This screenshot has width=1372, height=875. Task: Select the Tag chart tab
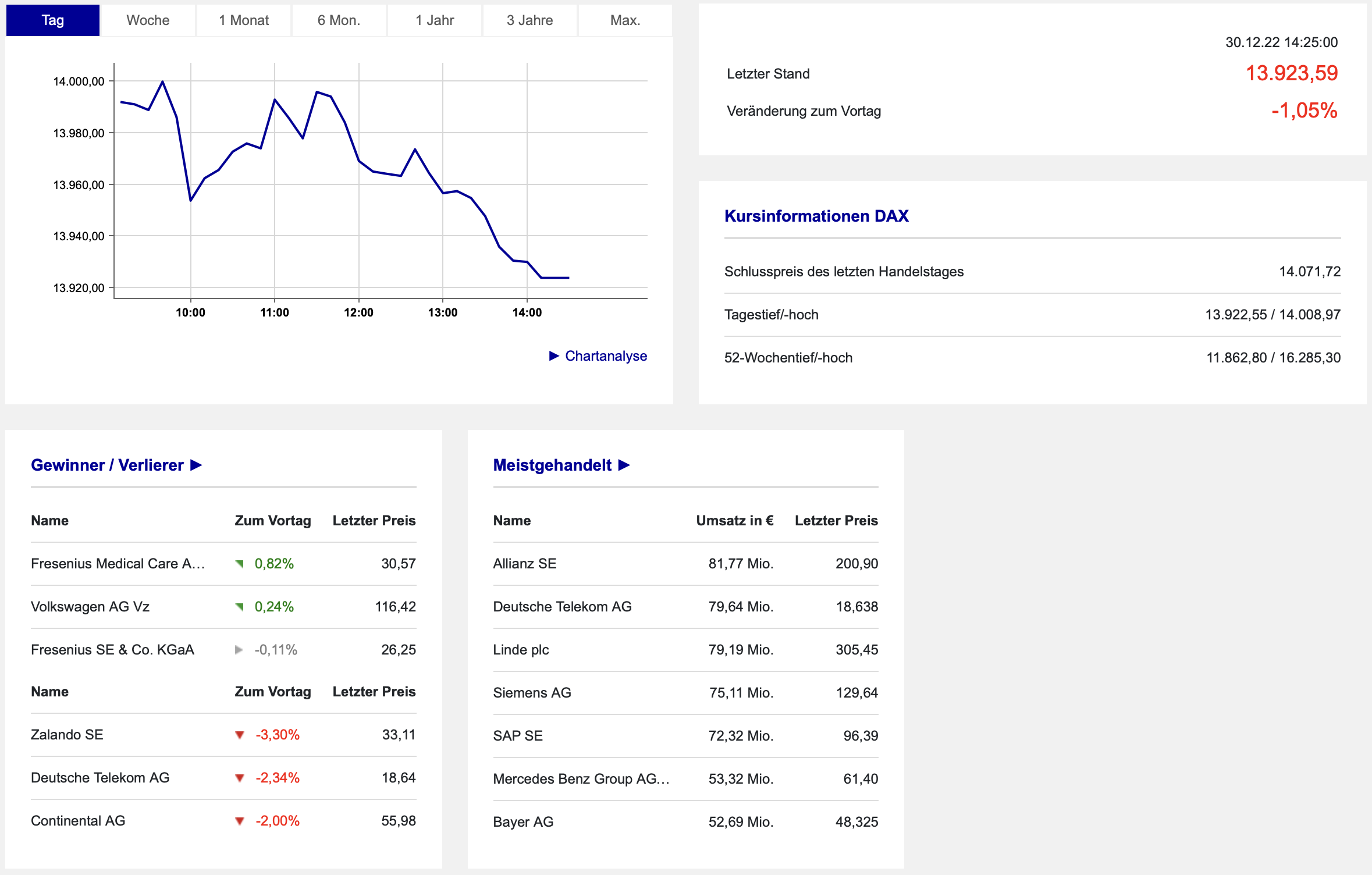click(53, 20)
